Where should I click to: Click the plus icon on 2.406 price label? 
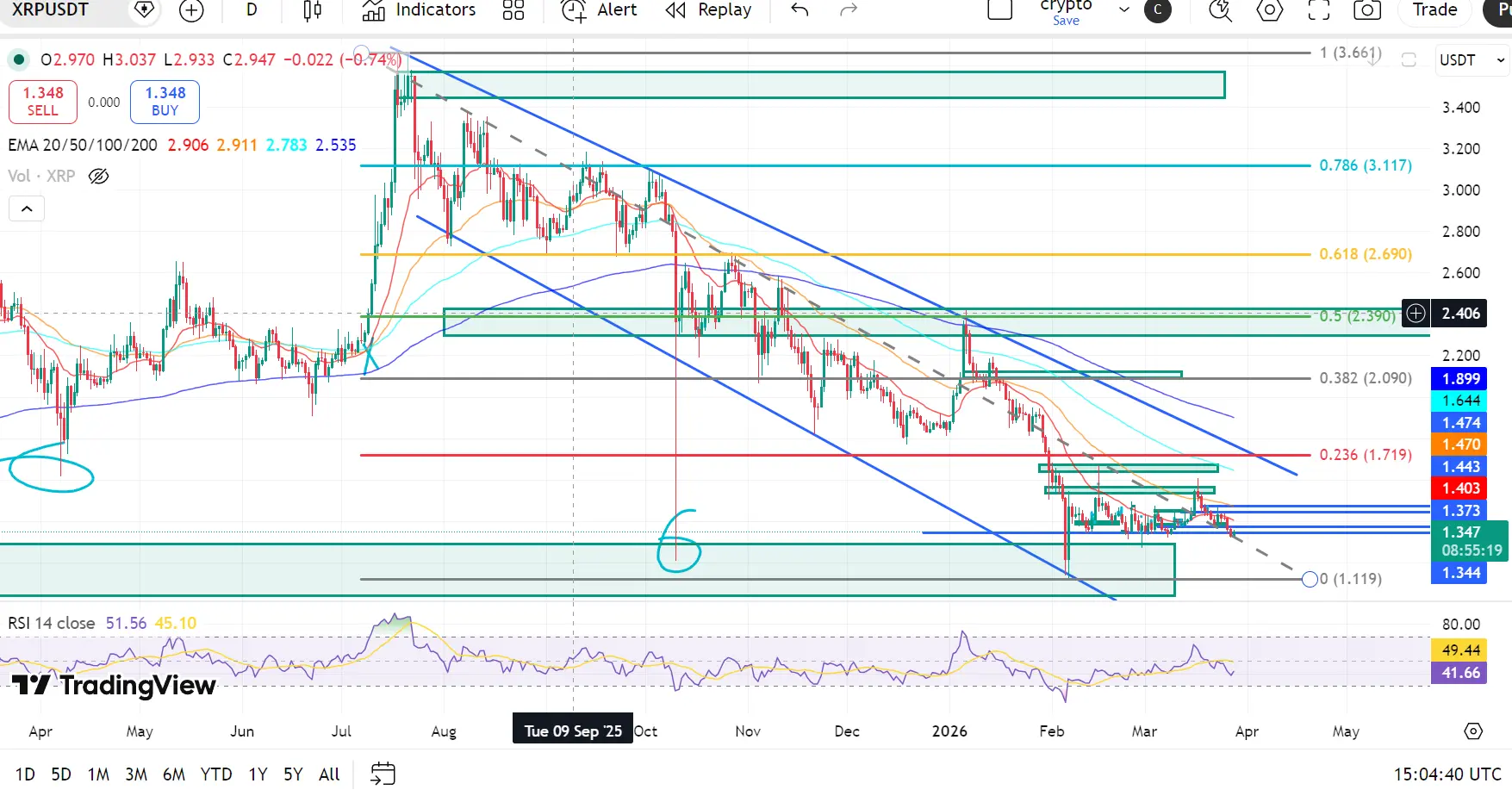tap(1416, 314)
